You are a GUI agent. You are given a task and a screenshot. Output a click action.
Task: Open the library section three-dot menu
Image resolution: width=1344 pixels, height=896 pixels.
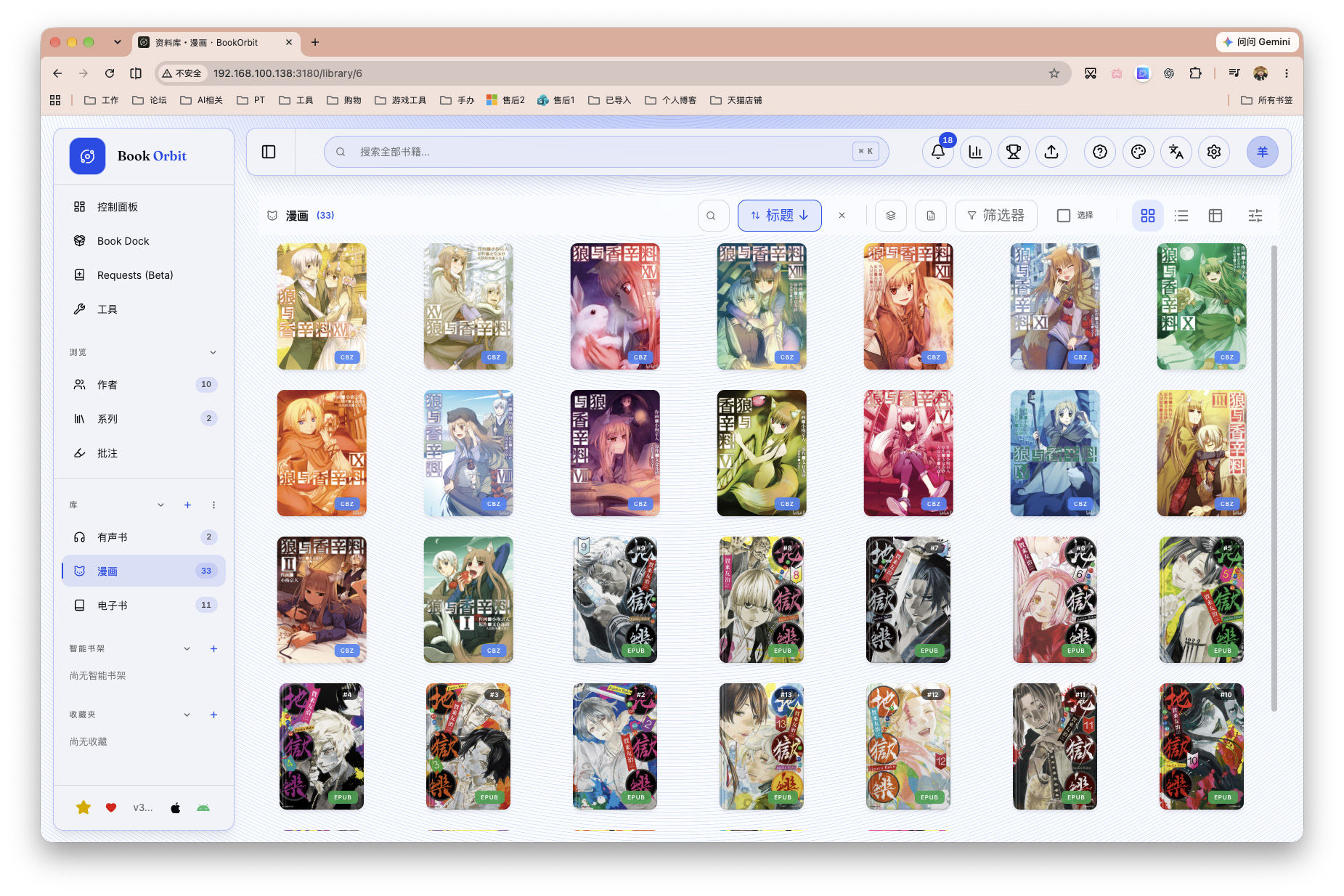213,505
